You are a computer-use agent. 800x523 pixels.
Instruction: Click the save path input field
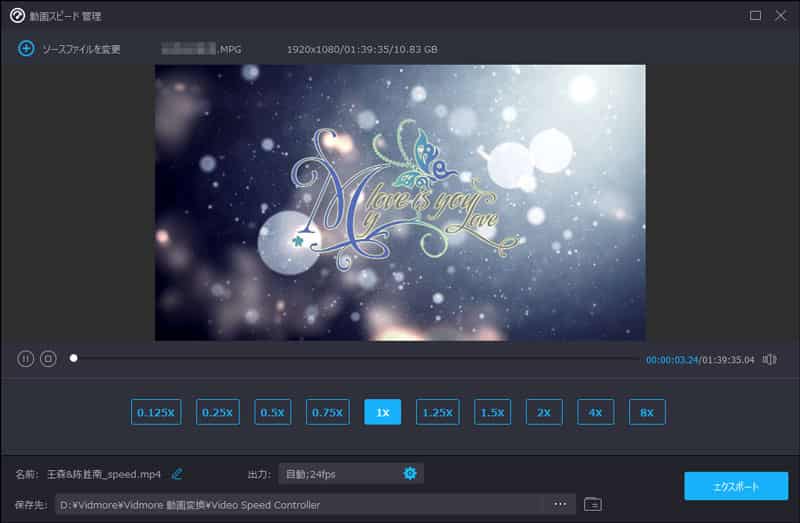300,504
